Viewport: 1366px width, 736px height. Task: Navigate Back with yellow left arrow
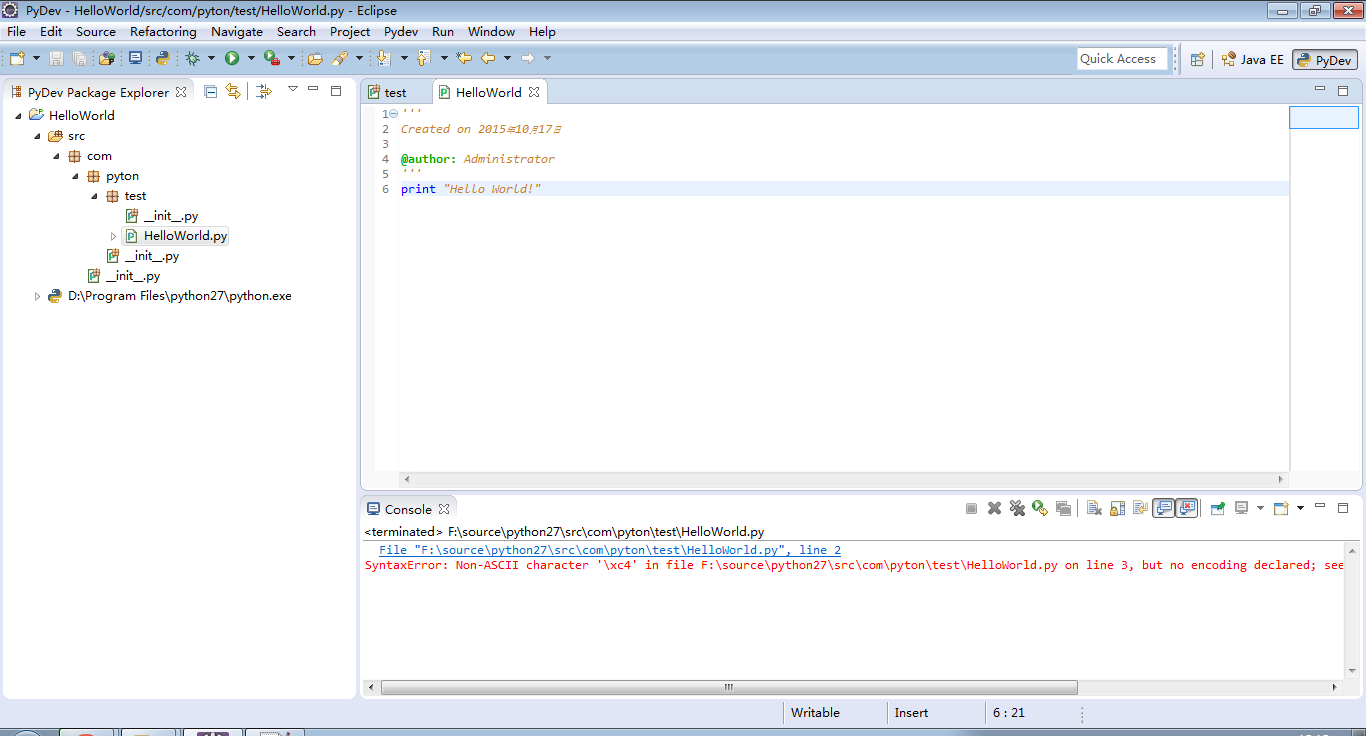487,58
